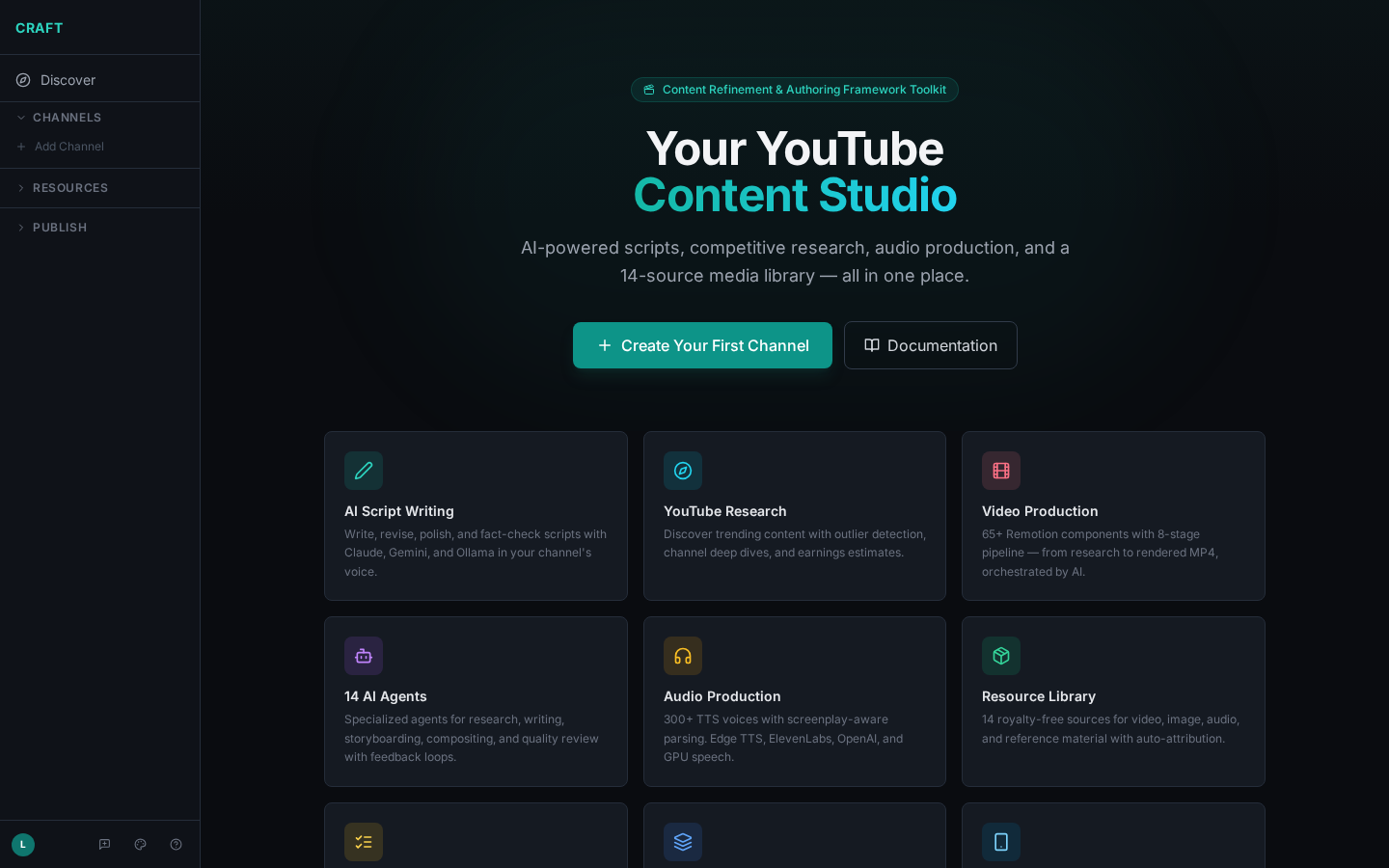Image resolution: width=1389 pixels, height=868 pixels.
Task: Click the pencil icon for AI Script Writing
Action: click(x=364, y=471)
